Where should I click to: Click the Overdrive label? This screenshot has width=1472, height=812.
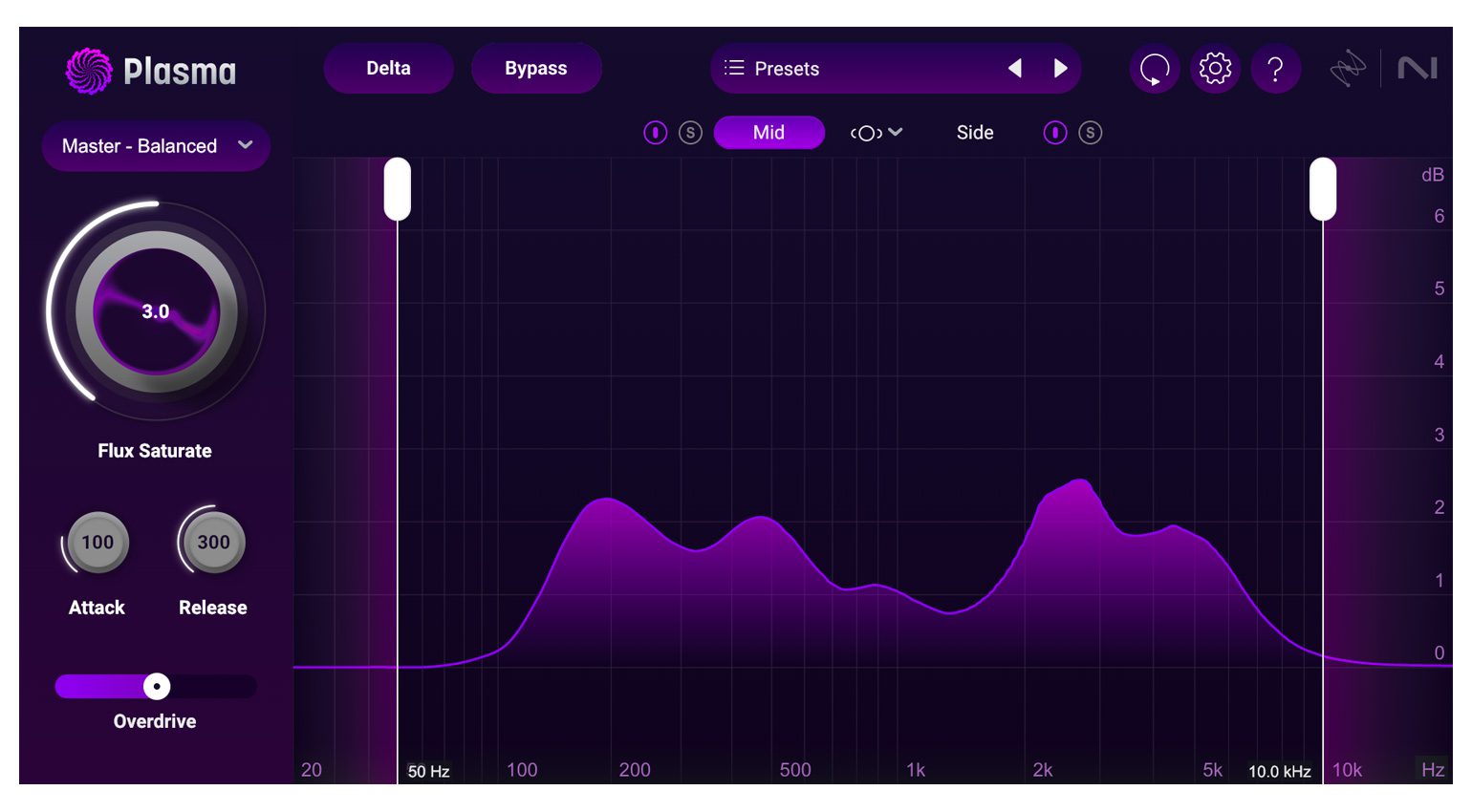point(155,721)
